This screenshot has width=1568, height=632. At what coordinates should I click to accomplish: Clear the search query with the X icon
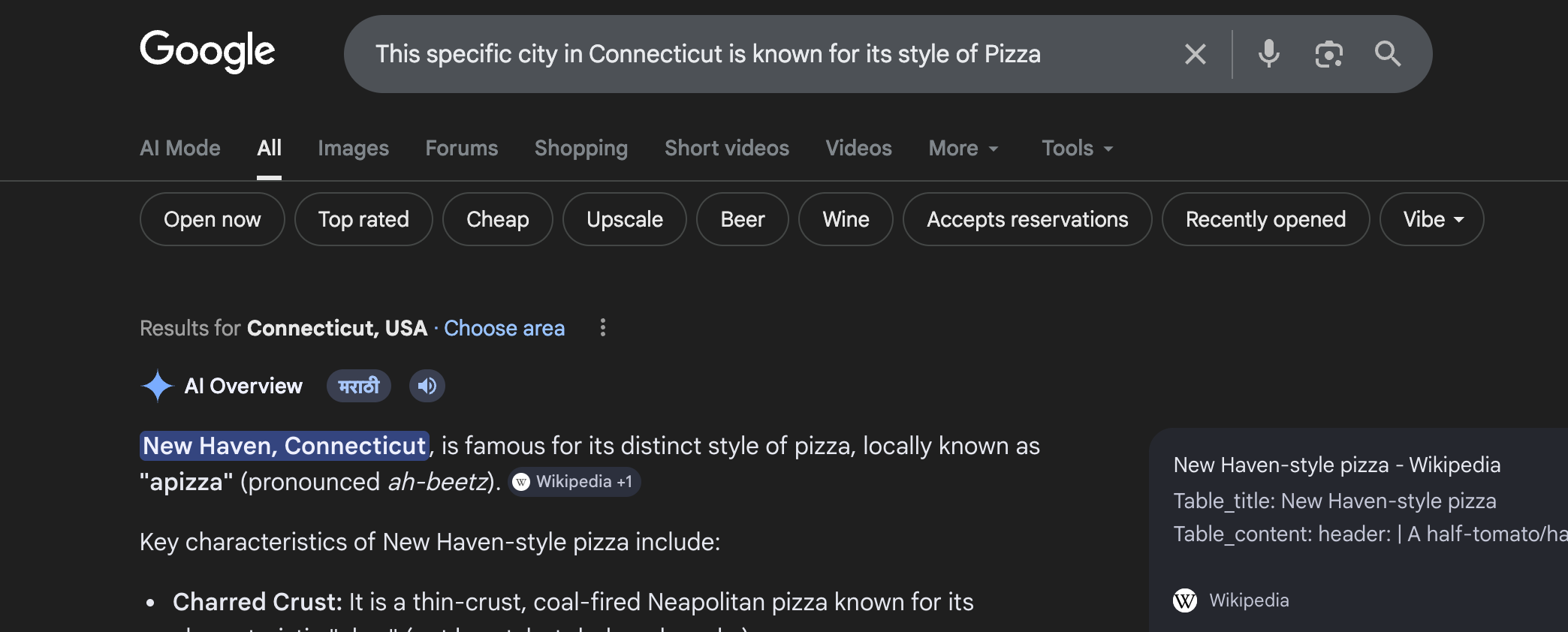1195,53
